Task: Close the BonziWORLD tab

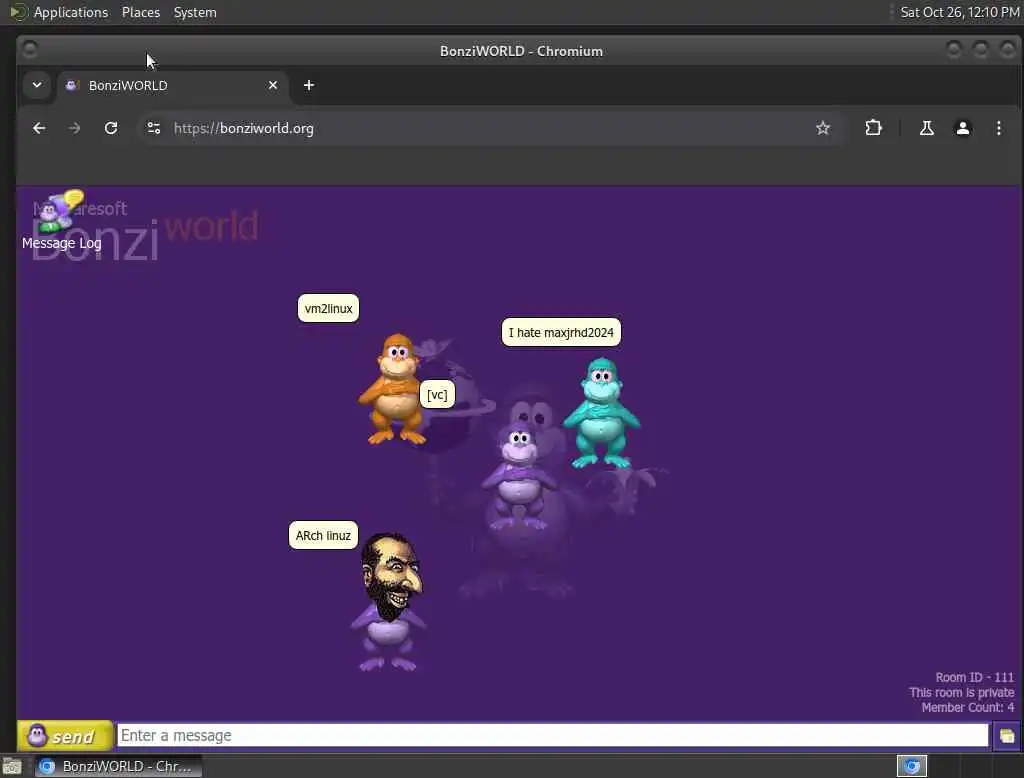Action: click(273, 86)
